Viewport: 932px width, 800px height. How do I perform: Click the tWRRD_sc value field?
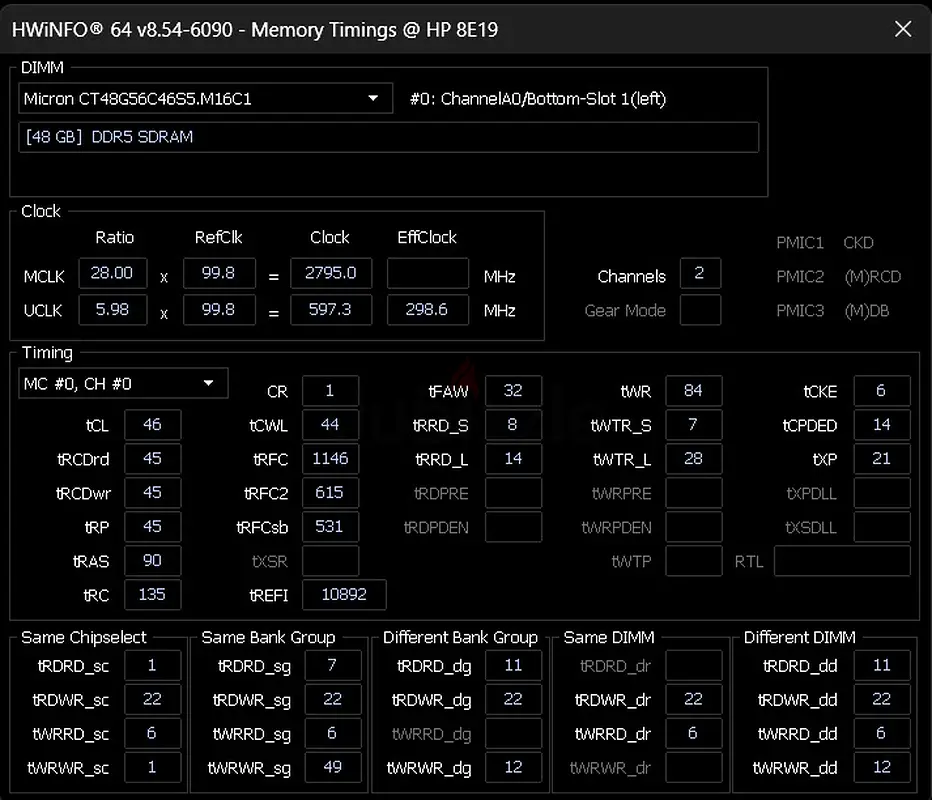pos(153,733)
